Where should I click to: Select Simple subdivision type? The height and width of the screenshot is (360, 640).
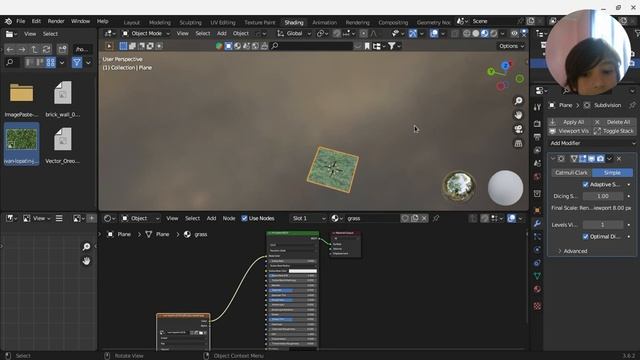click(613, 173)
